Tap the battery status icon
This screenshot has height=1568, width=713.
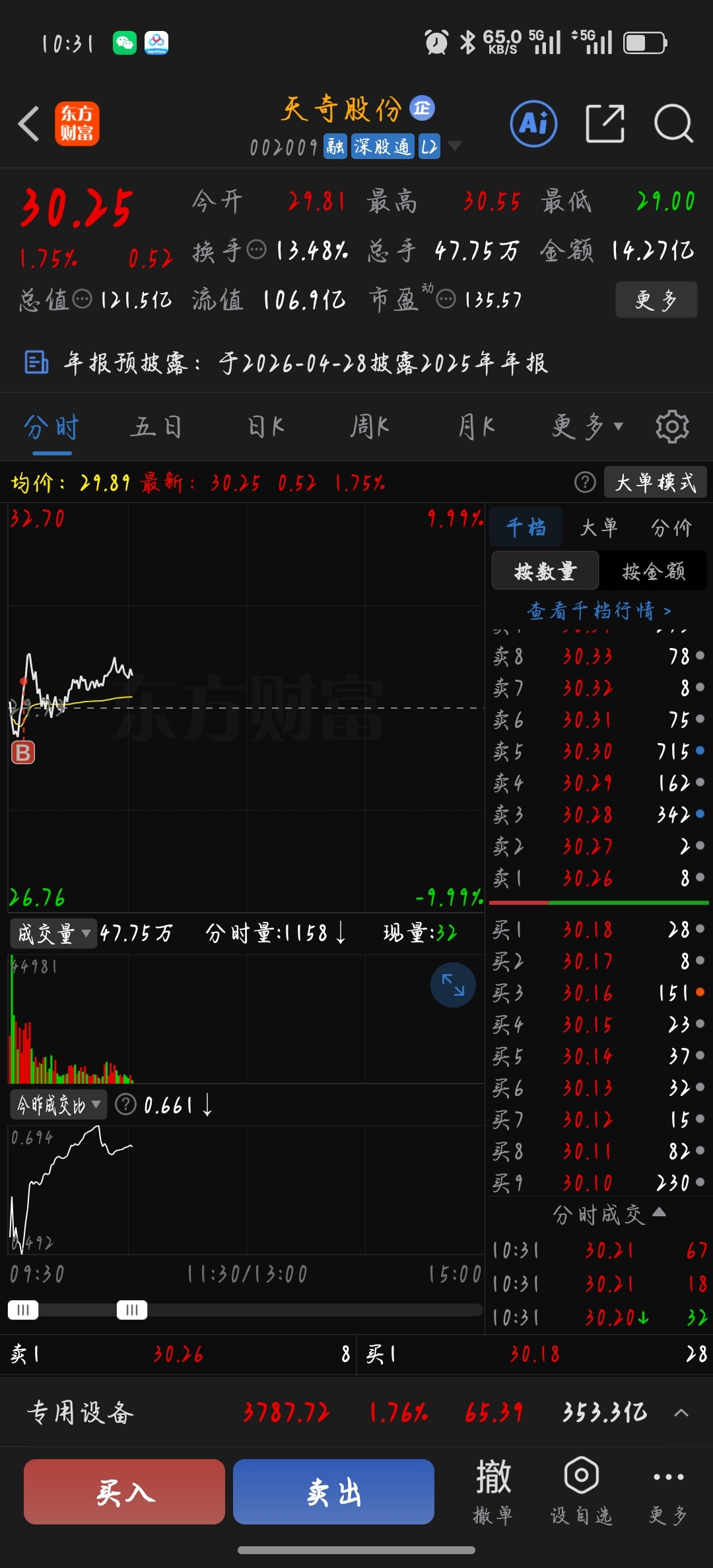pyautogui.click(x=645, y=43)
